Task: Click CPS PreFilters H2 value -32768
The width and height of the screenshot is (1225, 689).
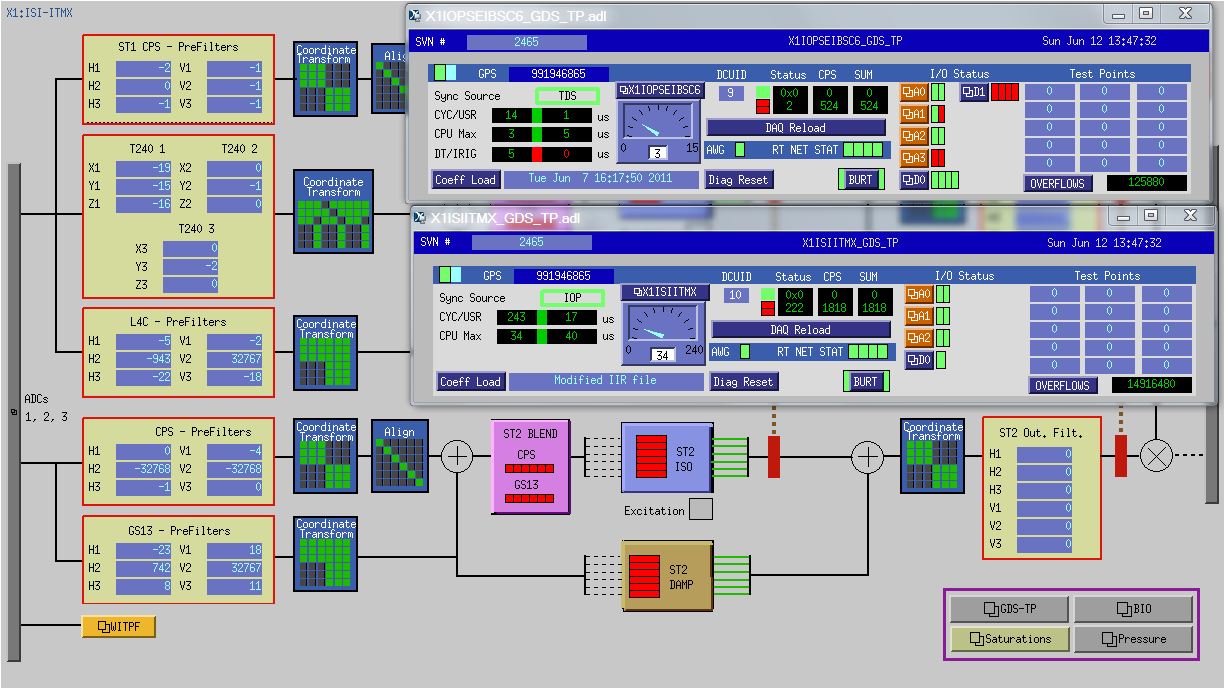Action: coord(144,469)
